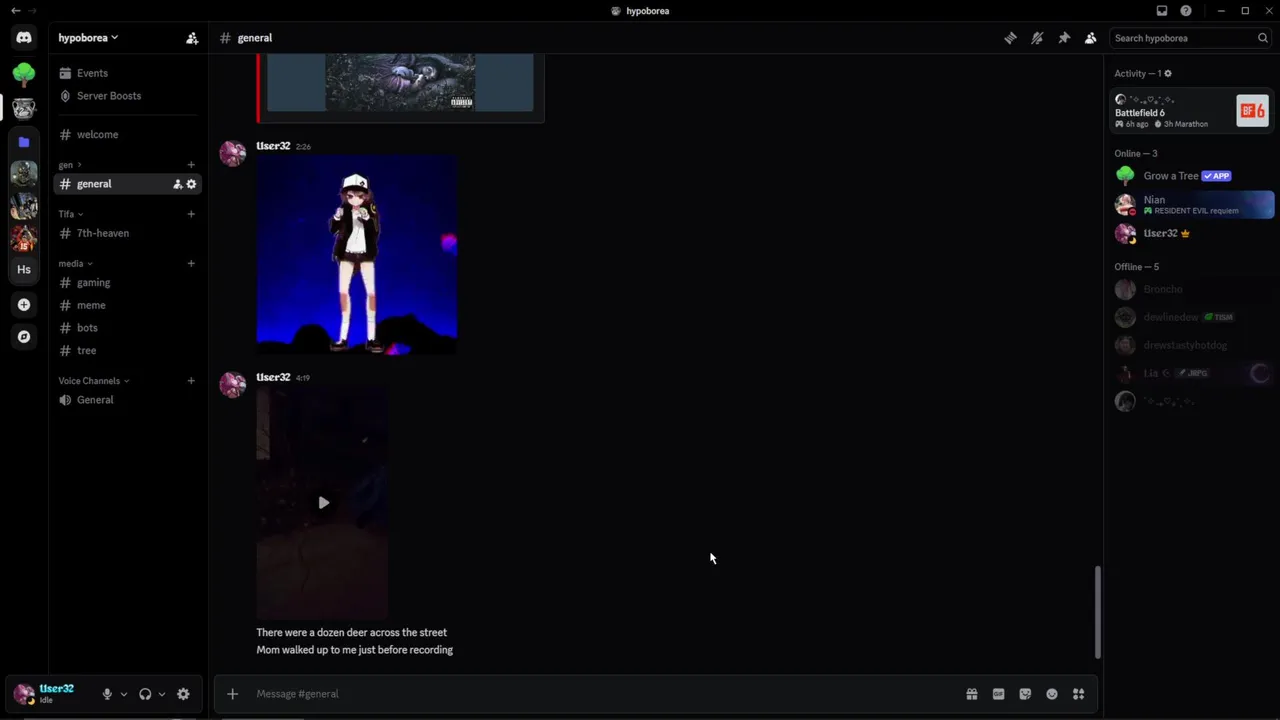Open headphone output options arrow
This screenshot has width=1280, height=720.
tap(162, 694)
